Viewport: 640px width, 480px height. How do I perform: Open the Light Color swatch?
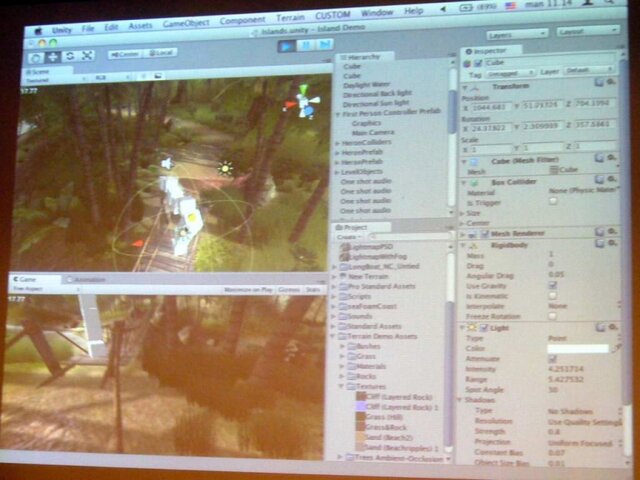578,349
